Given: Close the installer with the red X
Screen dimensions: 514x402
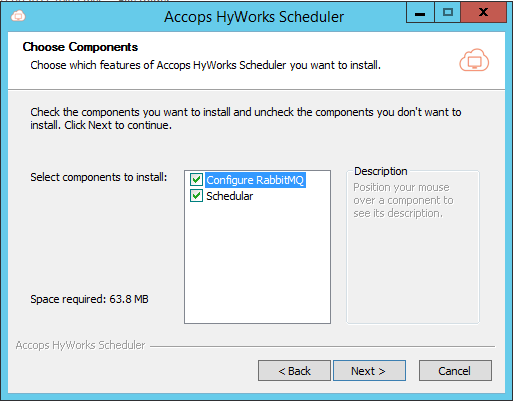Looking at the screenshot, I should click(483, 13).
